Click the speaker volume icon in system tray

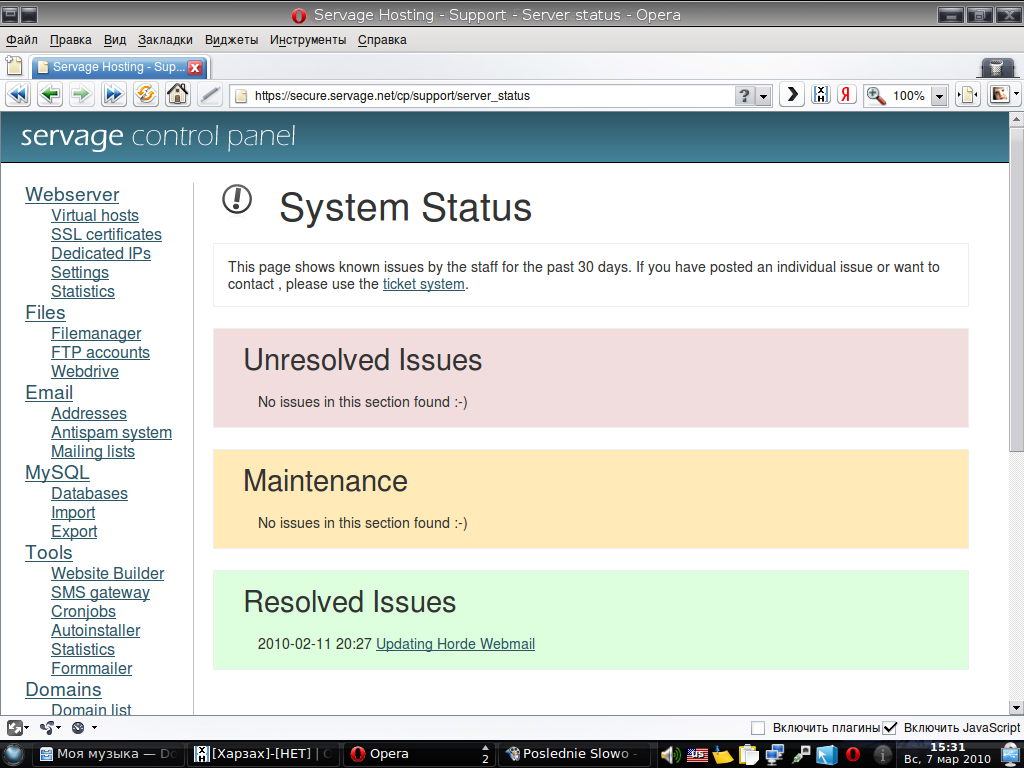pyautogui.click(x=671, y=754)
